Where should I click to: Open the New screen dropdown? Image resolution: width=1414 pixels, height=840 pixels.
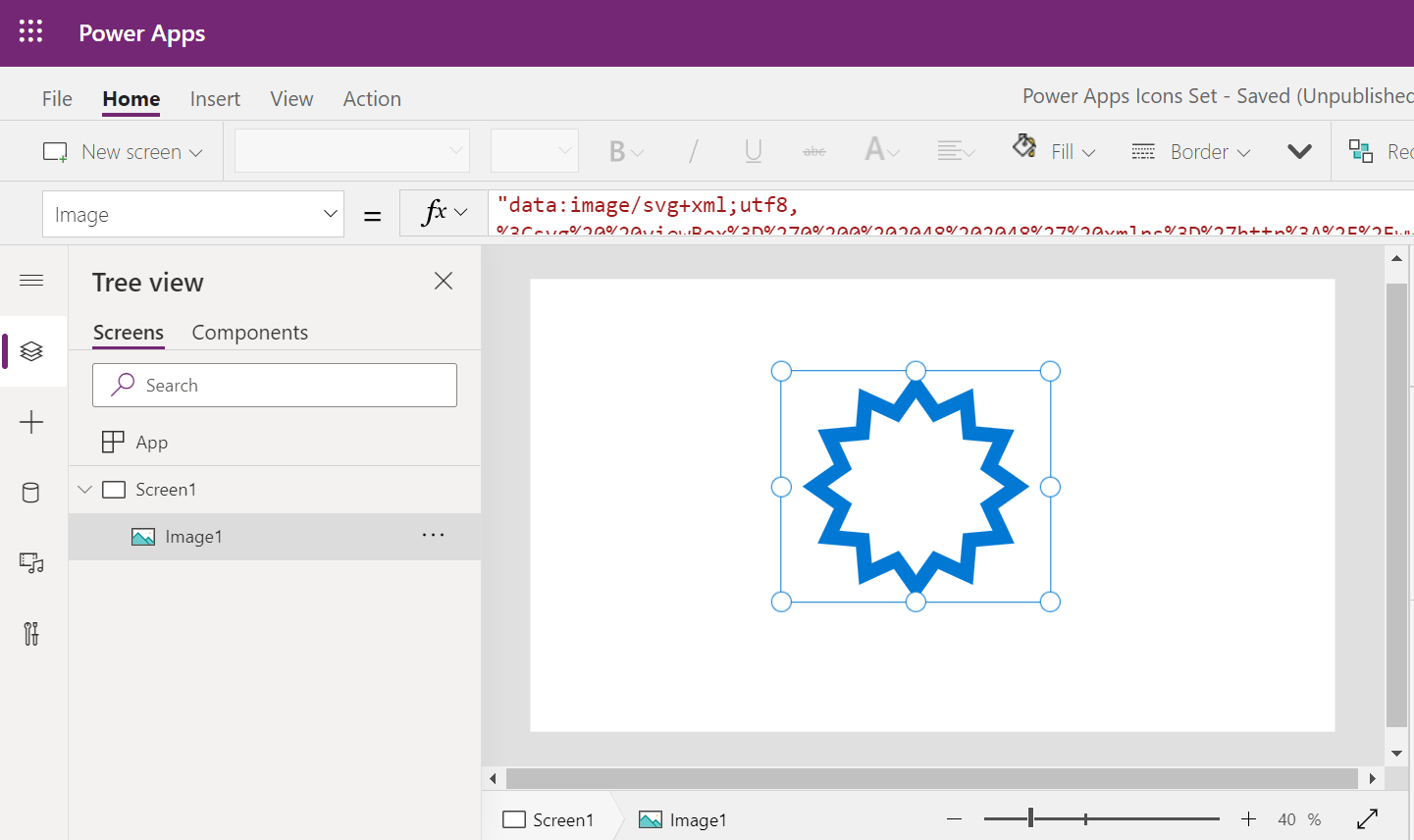click(x=123, y=152)
